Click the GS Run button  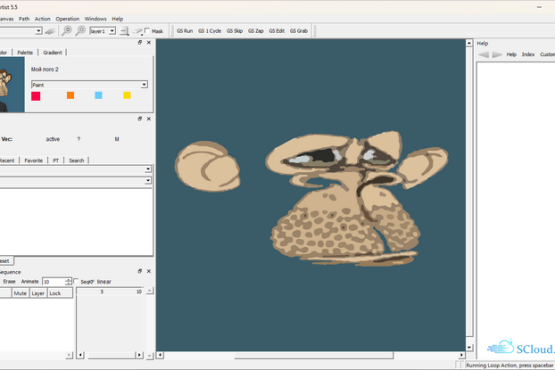[185, 31]
